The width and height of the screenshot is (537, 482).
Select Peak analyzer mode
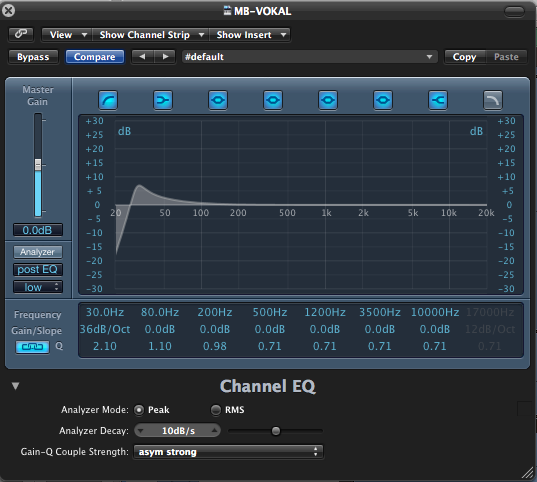(139, 410)
